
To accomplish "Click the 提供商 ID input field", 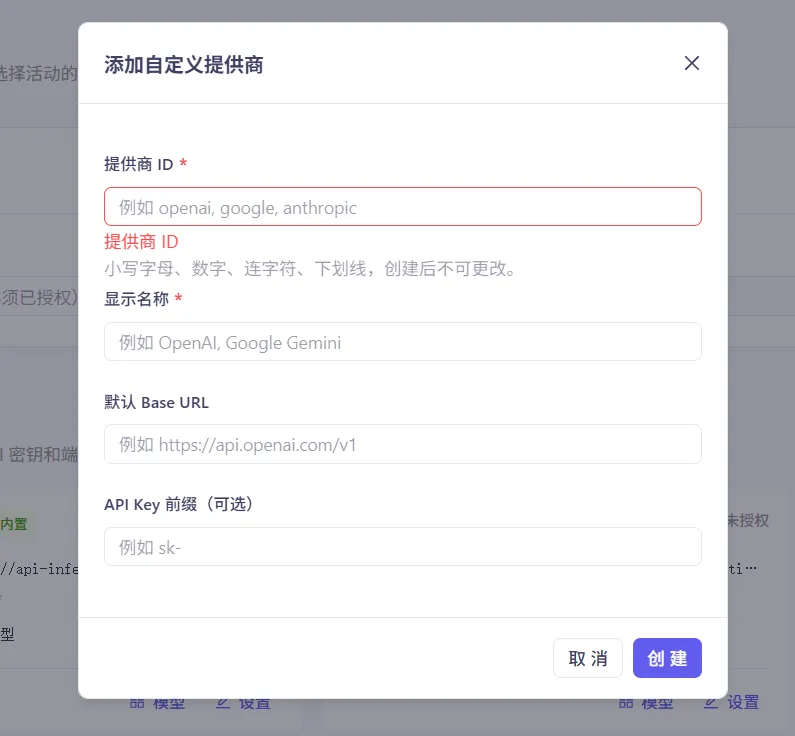I will [x=403, y=207].
